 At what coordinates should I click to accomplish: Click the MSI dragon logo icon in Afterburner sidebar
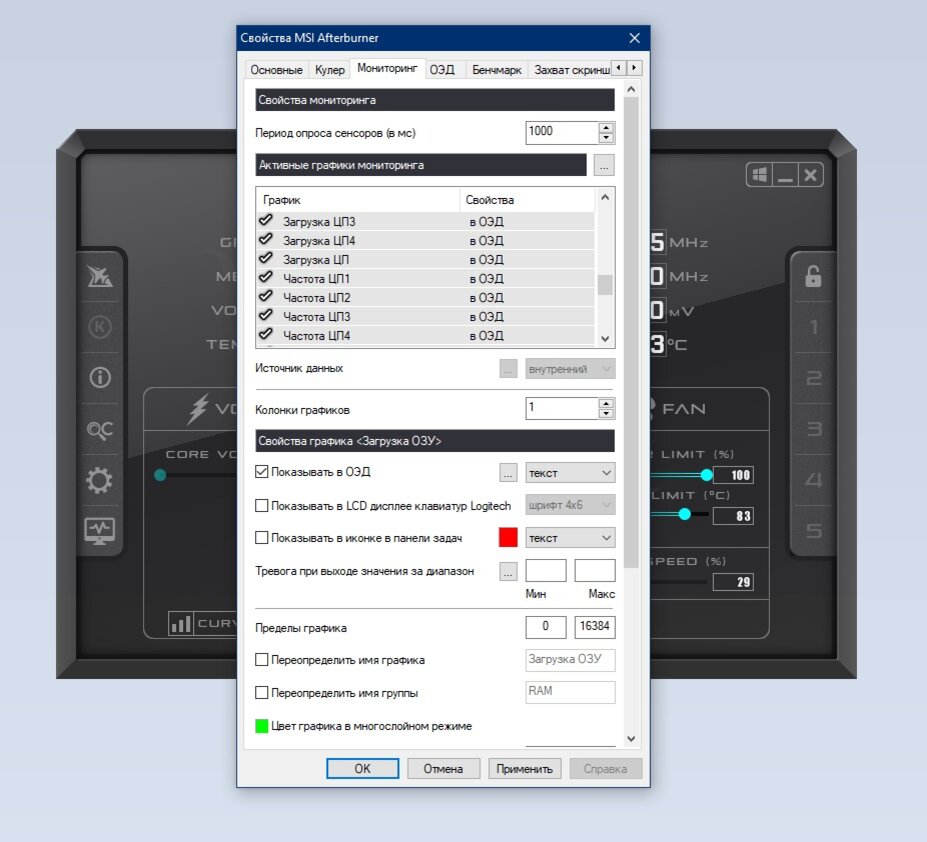(x=99, y=276)
